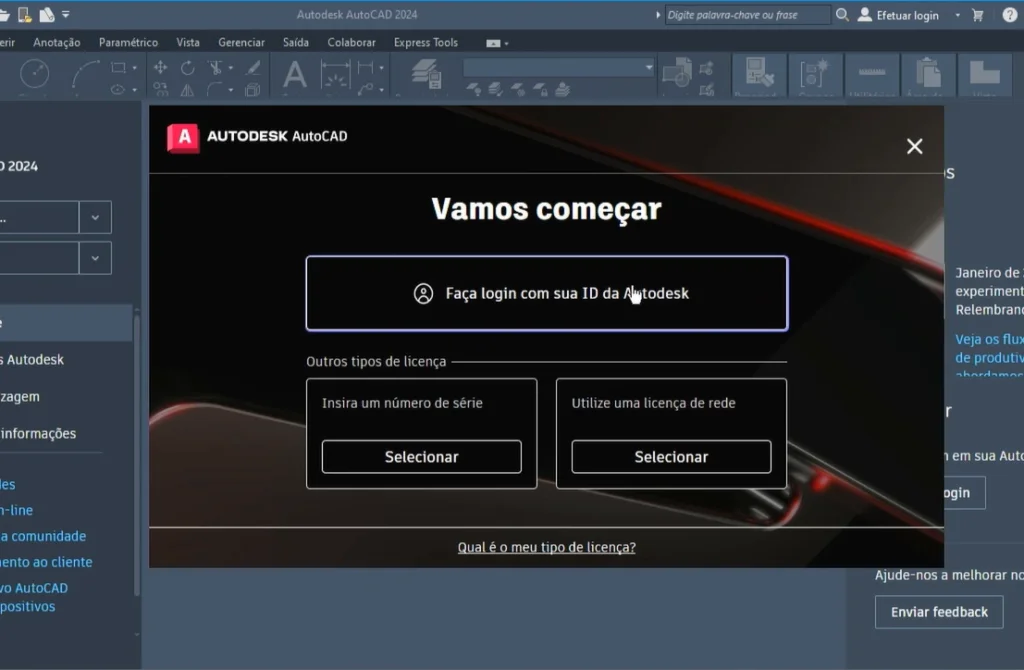The width and height of the screenshot is (1024, 670).
Task: Open the Groups panel icon
Action: (x=814, y=73)
